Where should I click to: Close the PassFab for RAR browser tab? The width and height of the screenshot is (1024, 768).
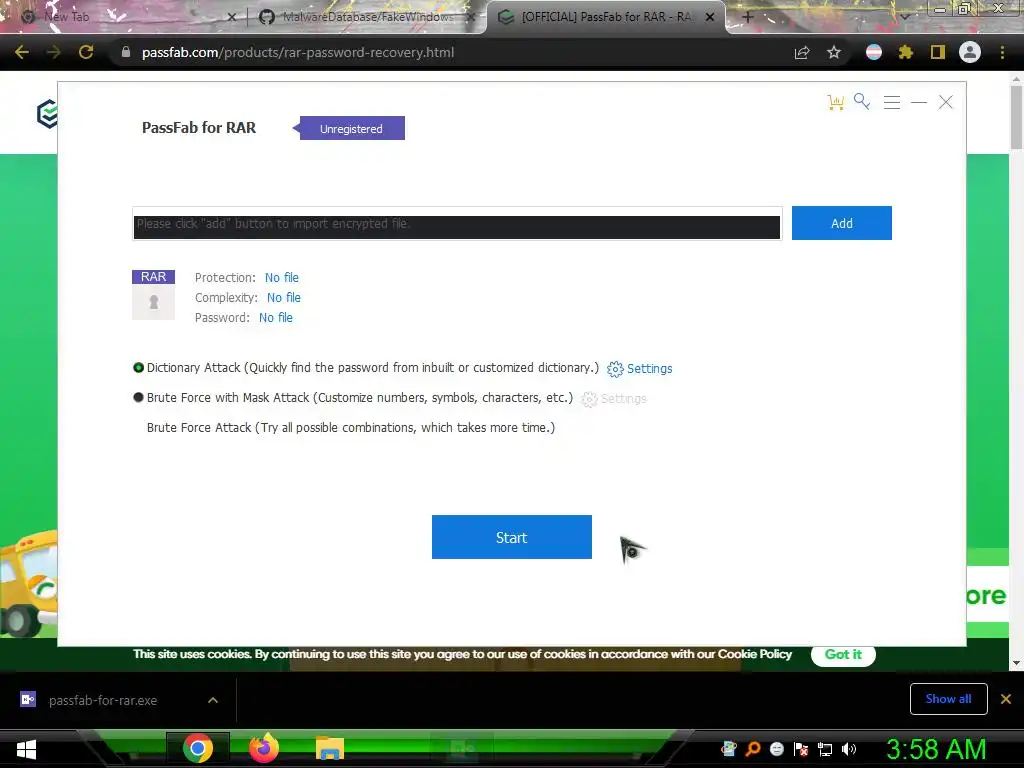[710, 17]
